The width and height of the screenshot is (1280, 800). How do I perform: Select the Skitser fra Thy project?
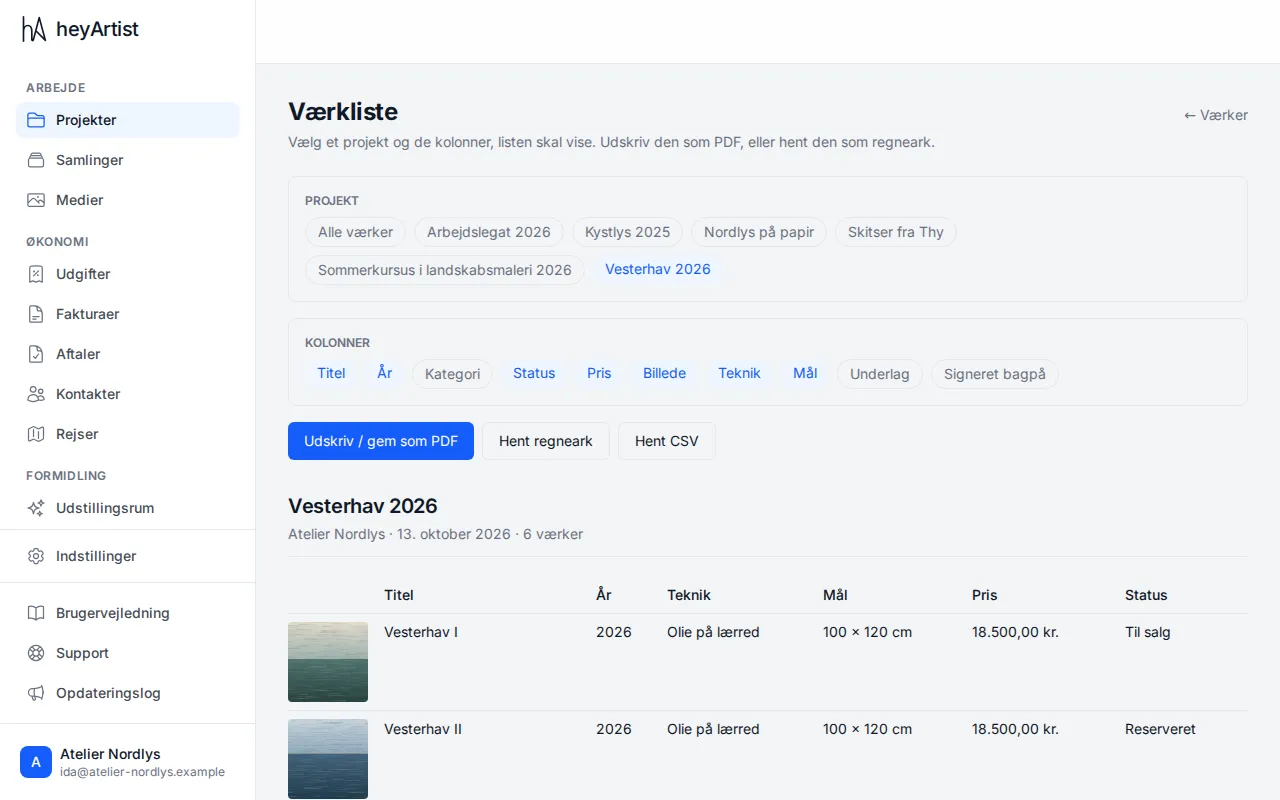coord(896,232)
